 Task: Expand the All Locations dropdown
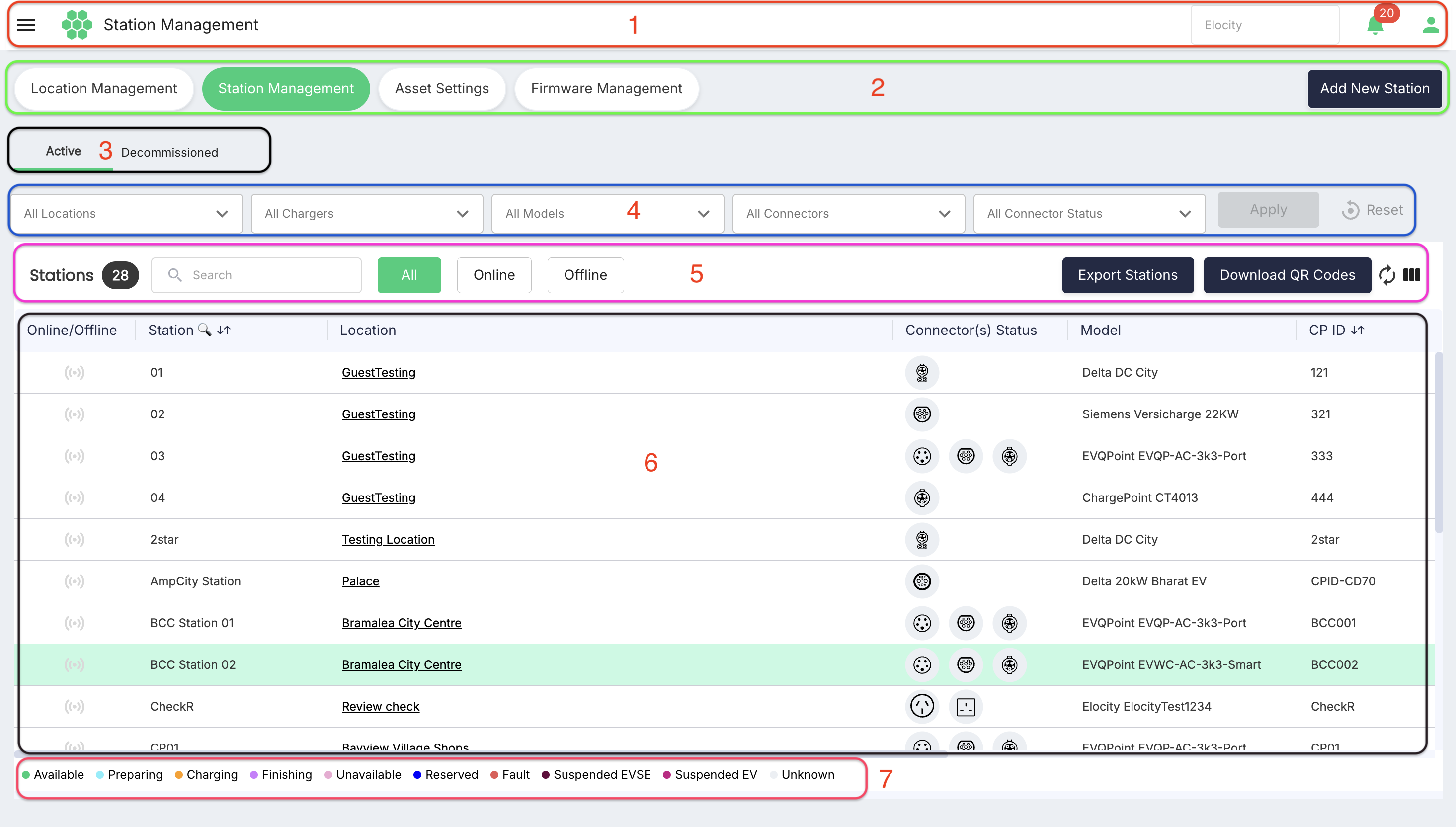(127, 214)
